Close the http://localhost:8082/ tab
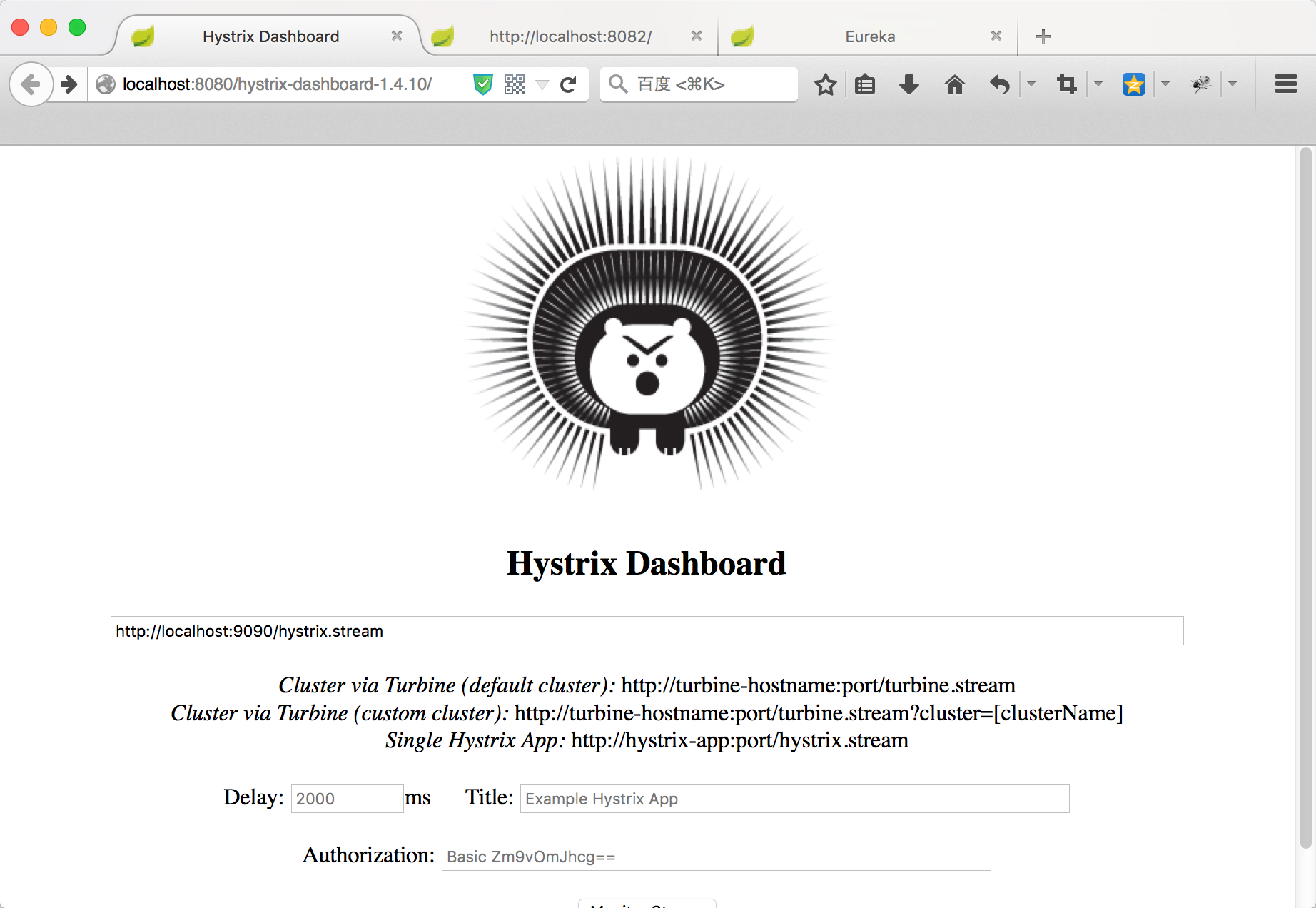Viewport: 1316px width, 908px height. click(697, 36)
